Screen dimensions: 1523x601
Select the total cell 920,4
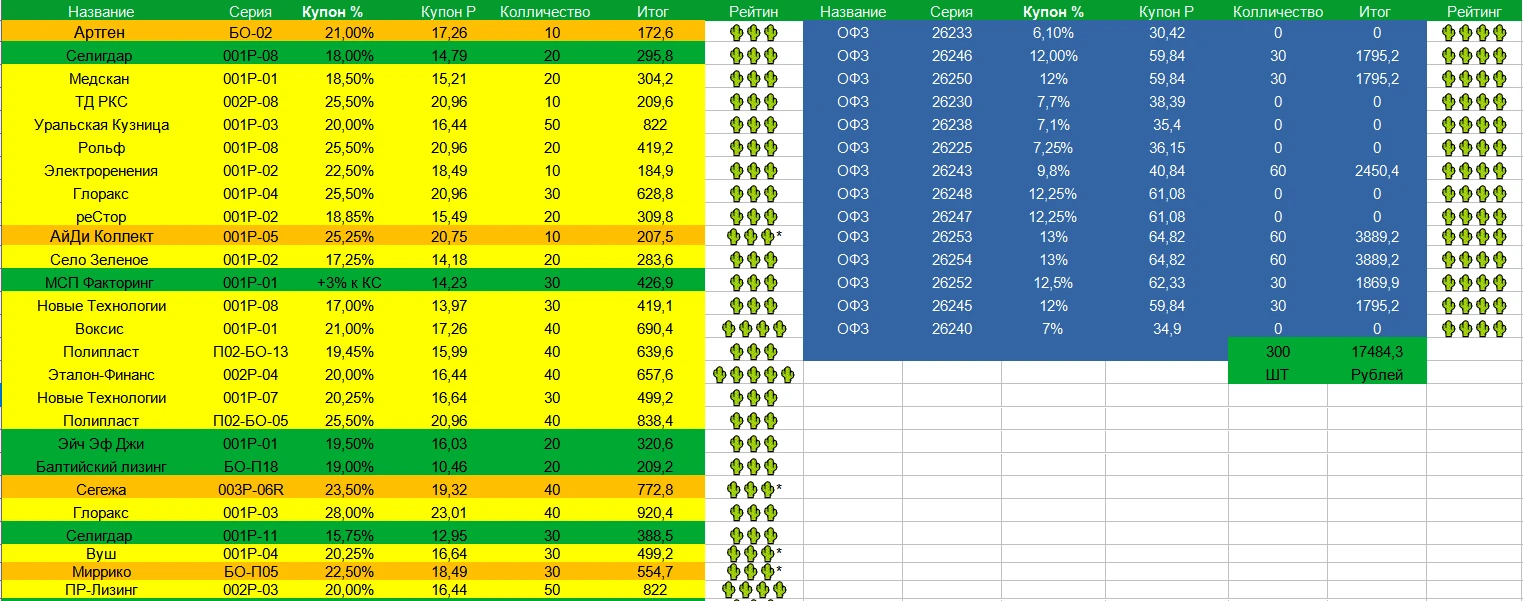(655, 513)
